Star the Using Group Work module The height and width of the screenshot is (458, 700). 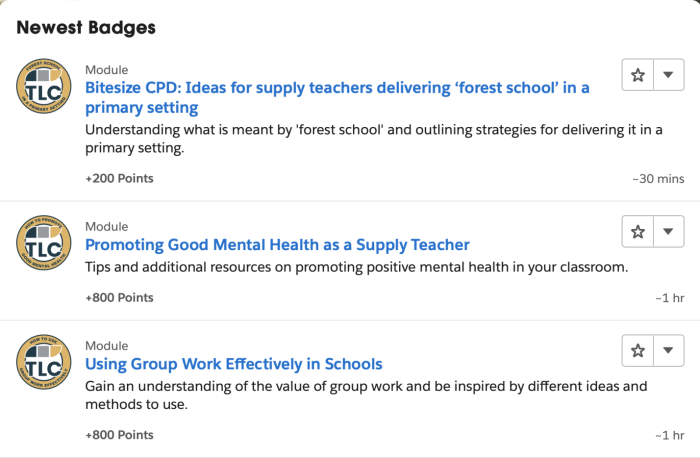click(638, 351)
